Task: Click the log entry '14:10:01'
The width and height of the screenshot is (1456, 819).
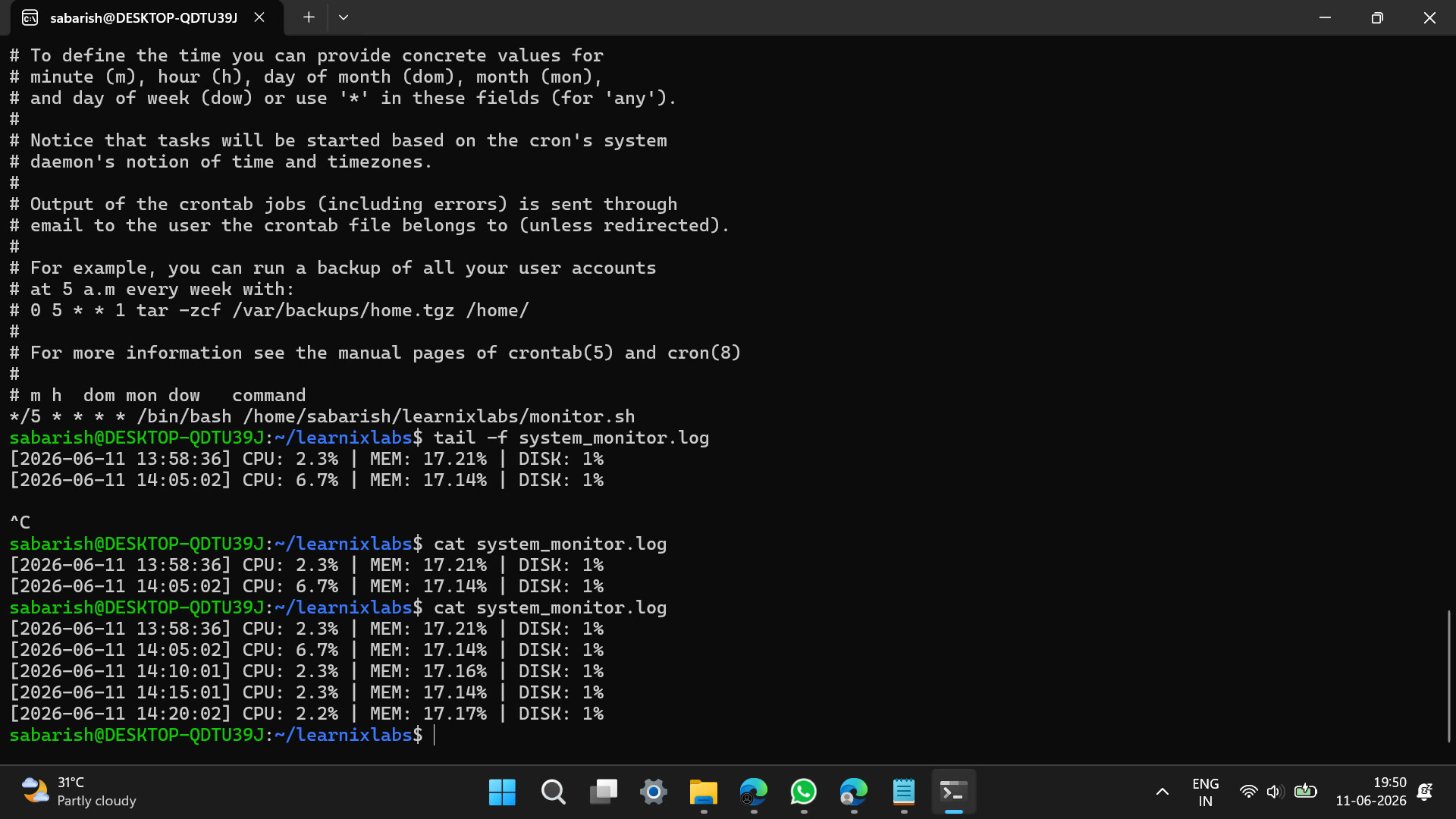Action: tap(306, 671)
